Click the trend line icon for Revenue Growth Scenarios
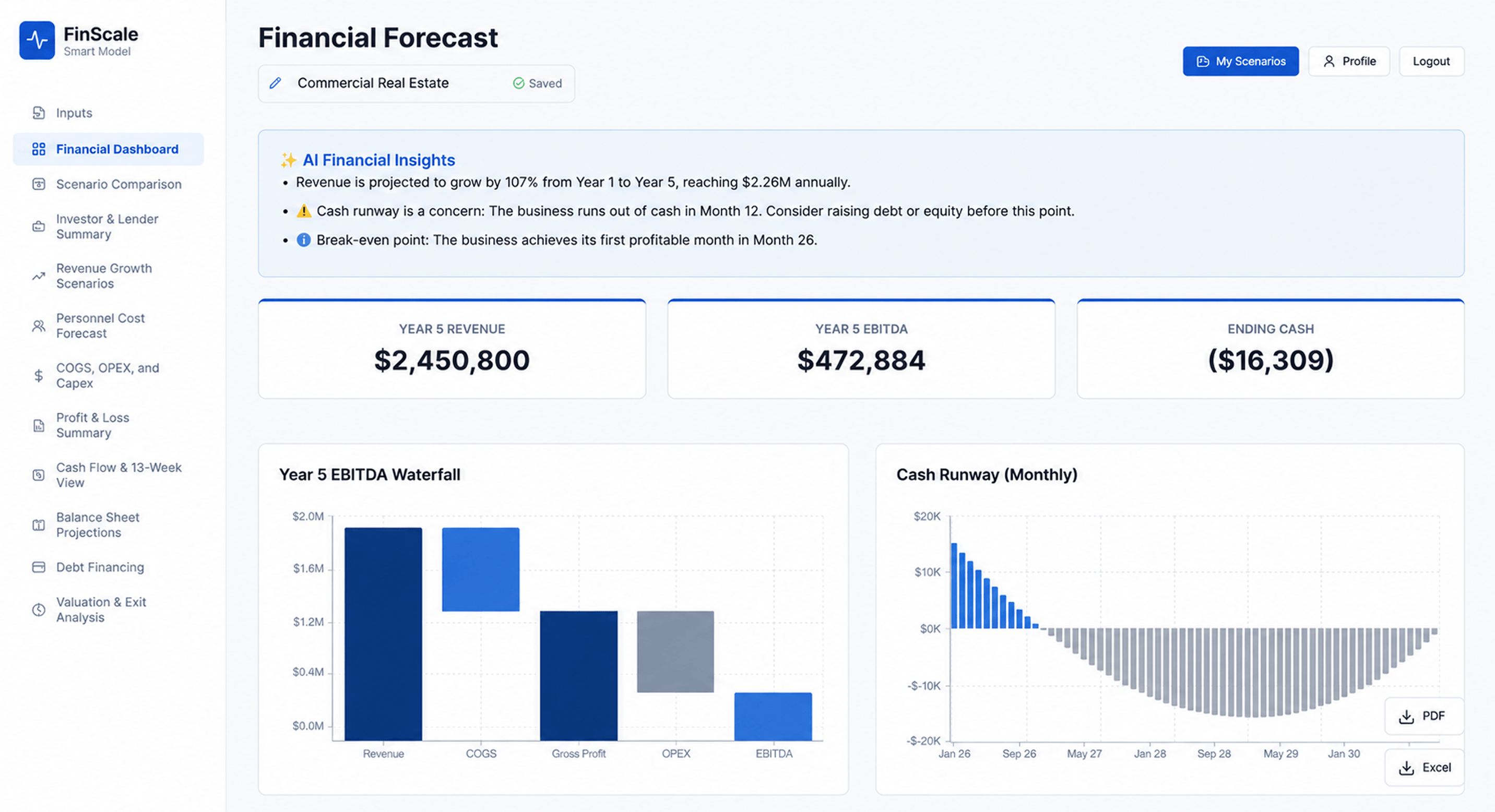Screen dimensions: 1495x812 tap(38, 276)
